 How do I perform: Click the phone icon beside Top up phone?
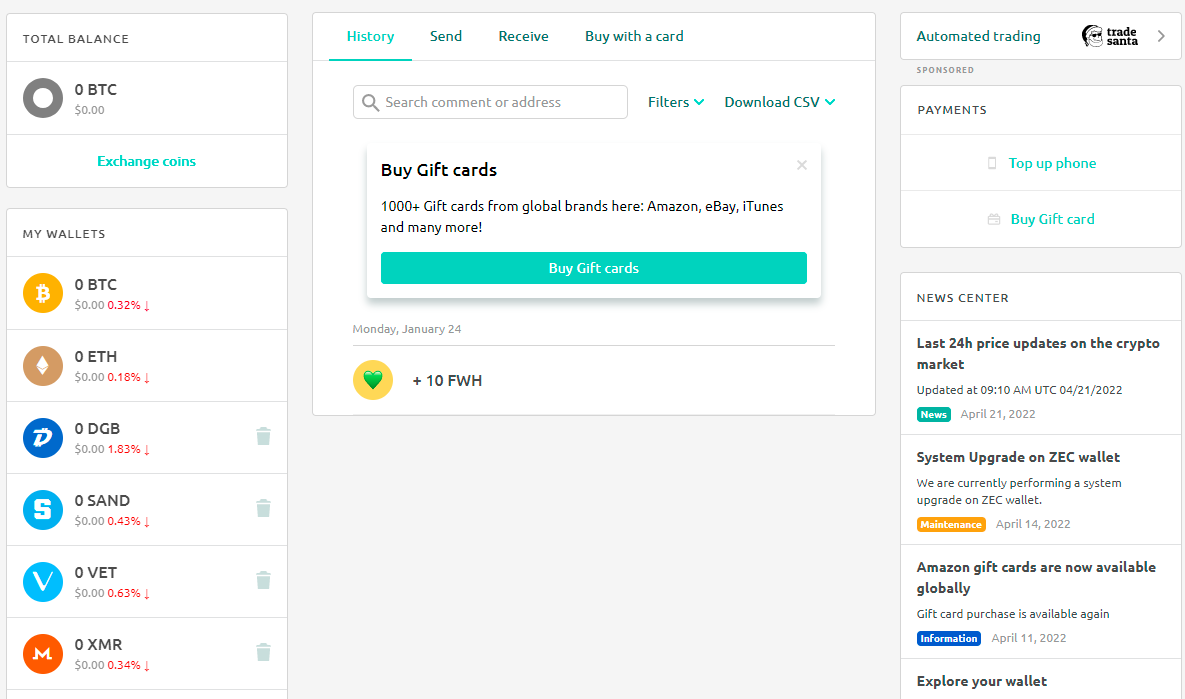(992, 163)
